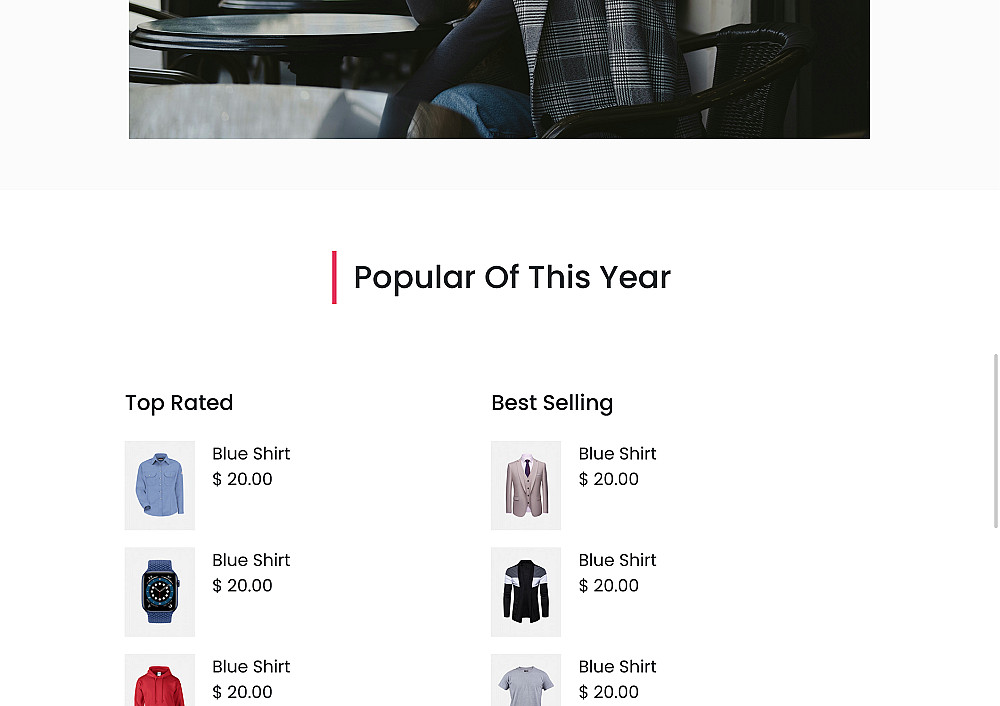The image size is (1000, 706).
Task: Click first Blue Shirt title under Best Selling
Action: [x=617, y=453]
